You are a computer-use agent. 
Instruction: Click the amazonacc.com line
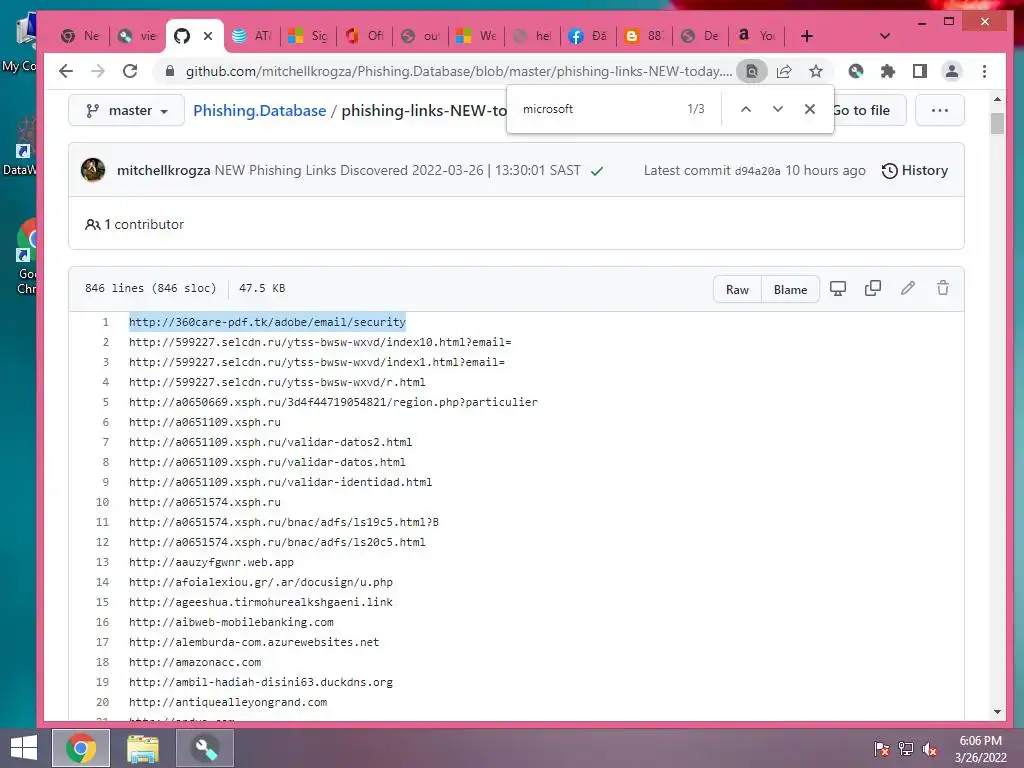pyautogui.click(x=195, y=662)
